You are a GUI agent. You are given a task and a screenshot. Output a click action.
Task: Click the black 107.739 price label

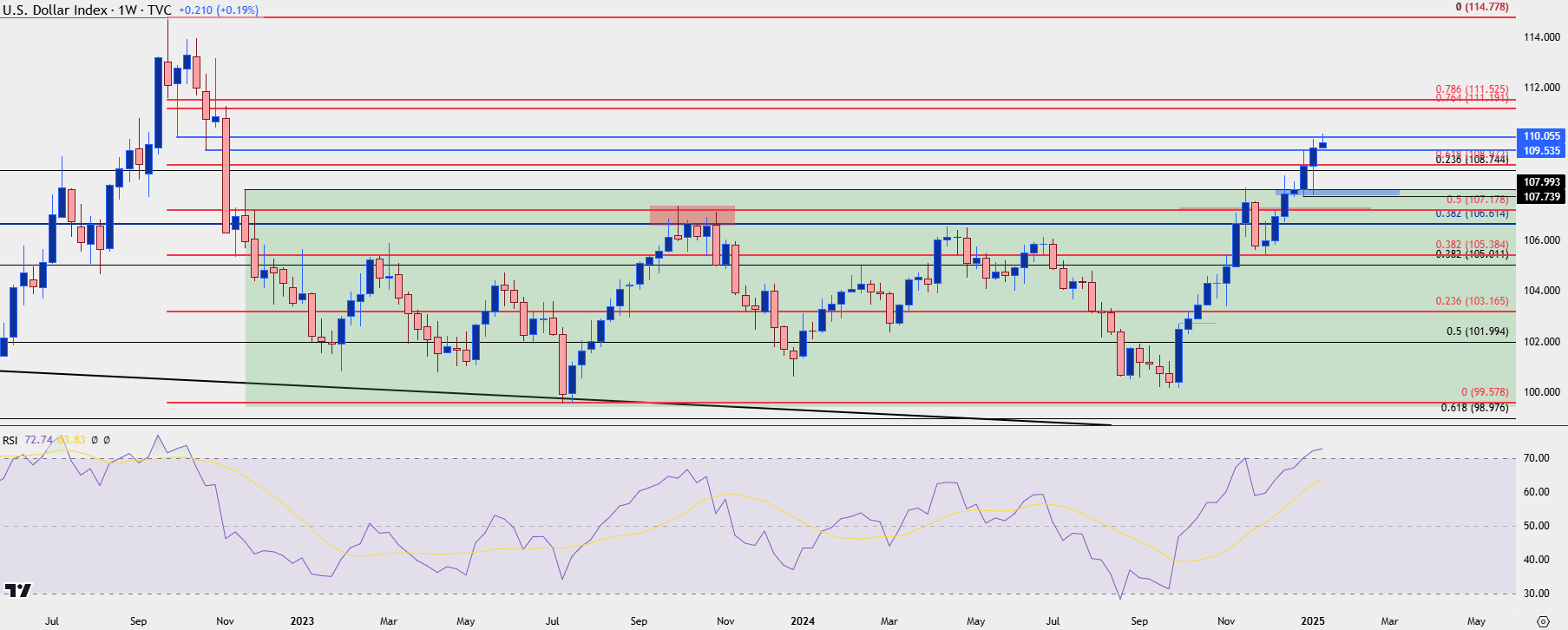coord(1541,197)
